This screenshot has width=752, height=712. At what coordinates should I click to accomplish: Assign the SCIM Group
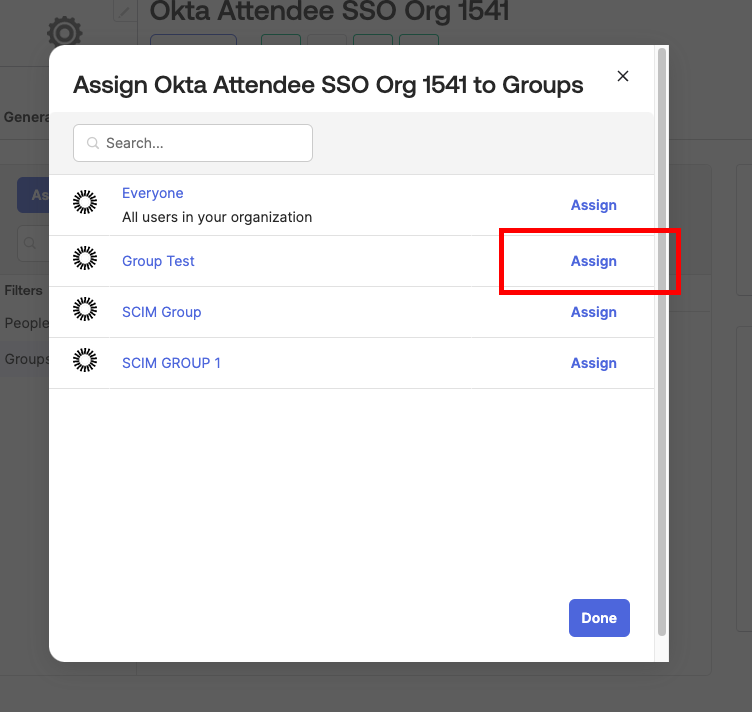click(x=593, y=312)
